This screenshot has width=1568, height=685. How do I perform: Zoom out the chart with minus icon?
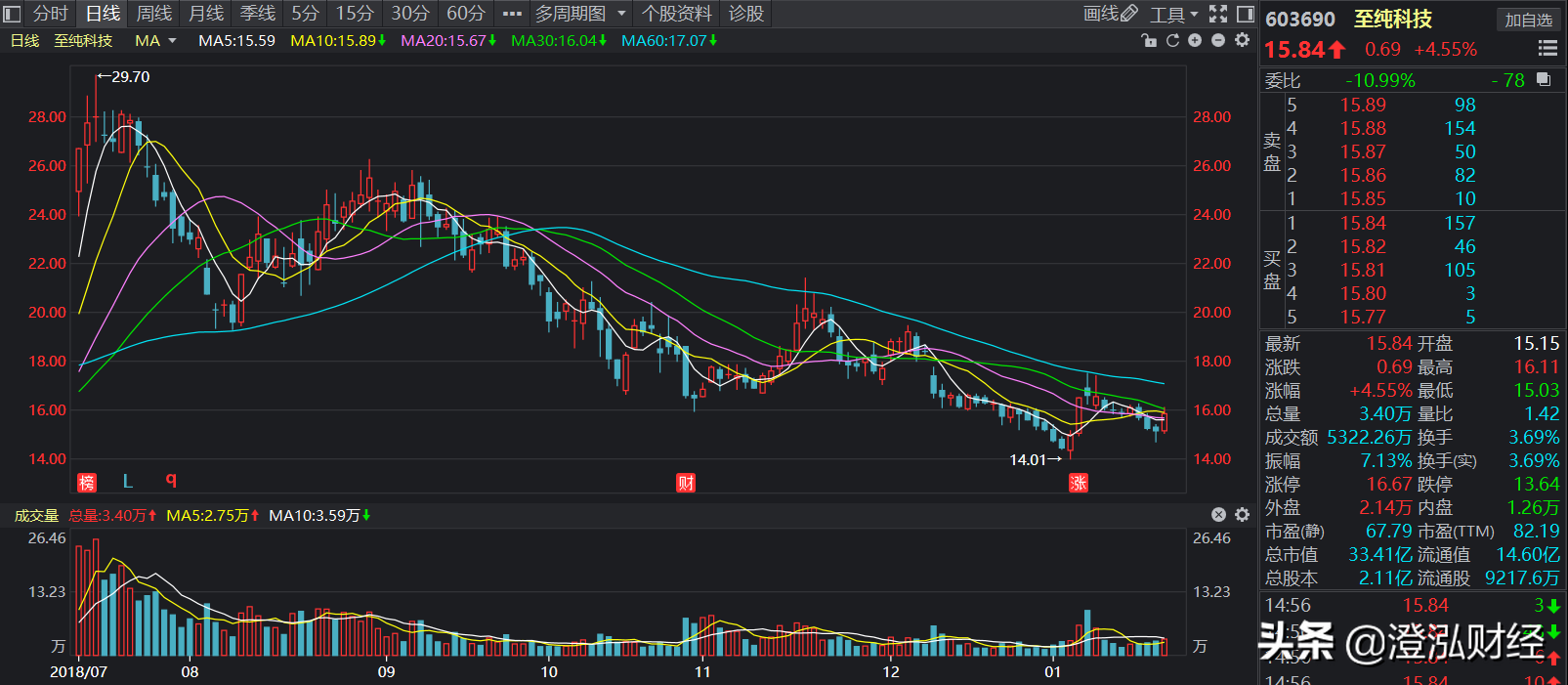pos(1218,40)
